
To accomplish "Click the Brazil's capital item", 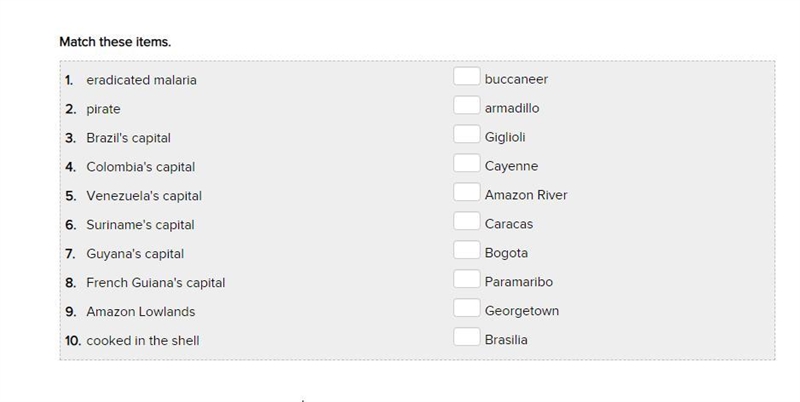I will coord(129,138).
